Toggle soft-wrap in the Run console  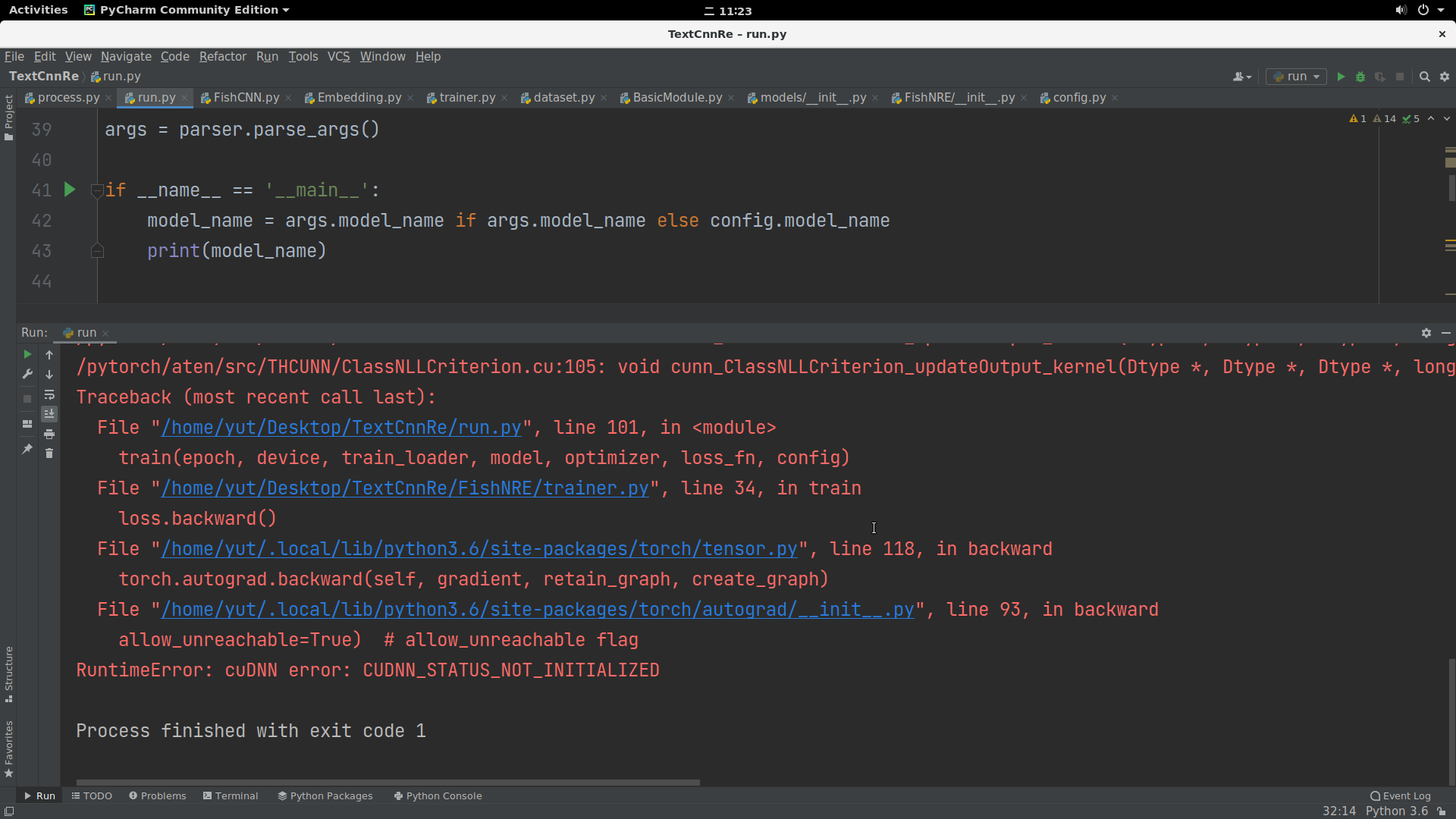[49, 394]
